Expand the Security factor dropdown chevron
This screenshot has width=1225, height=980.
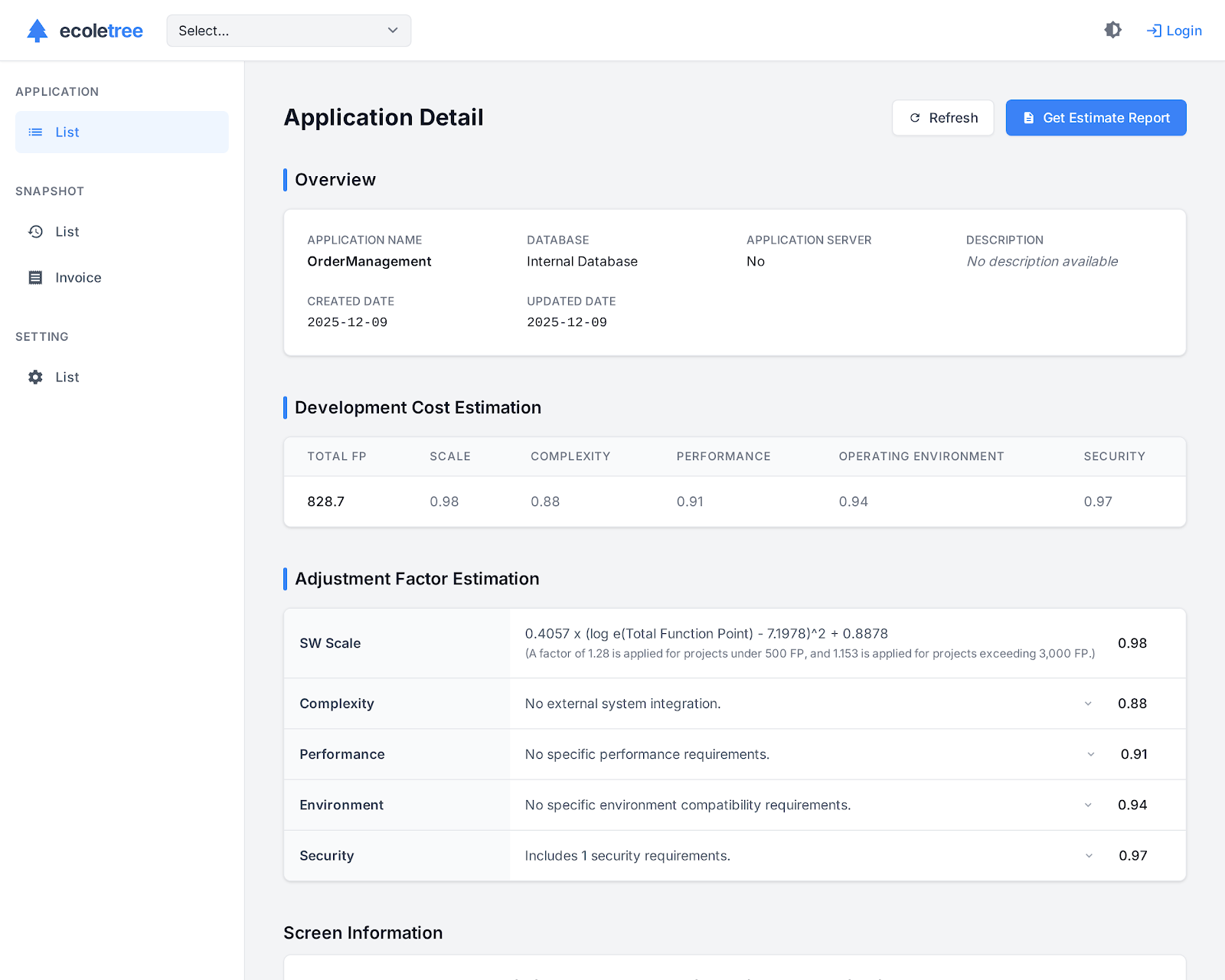(1089, 856)
